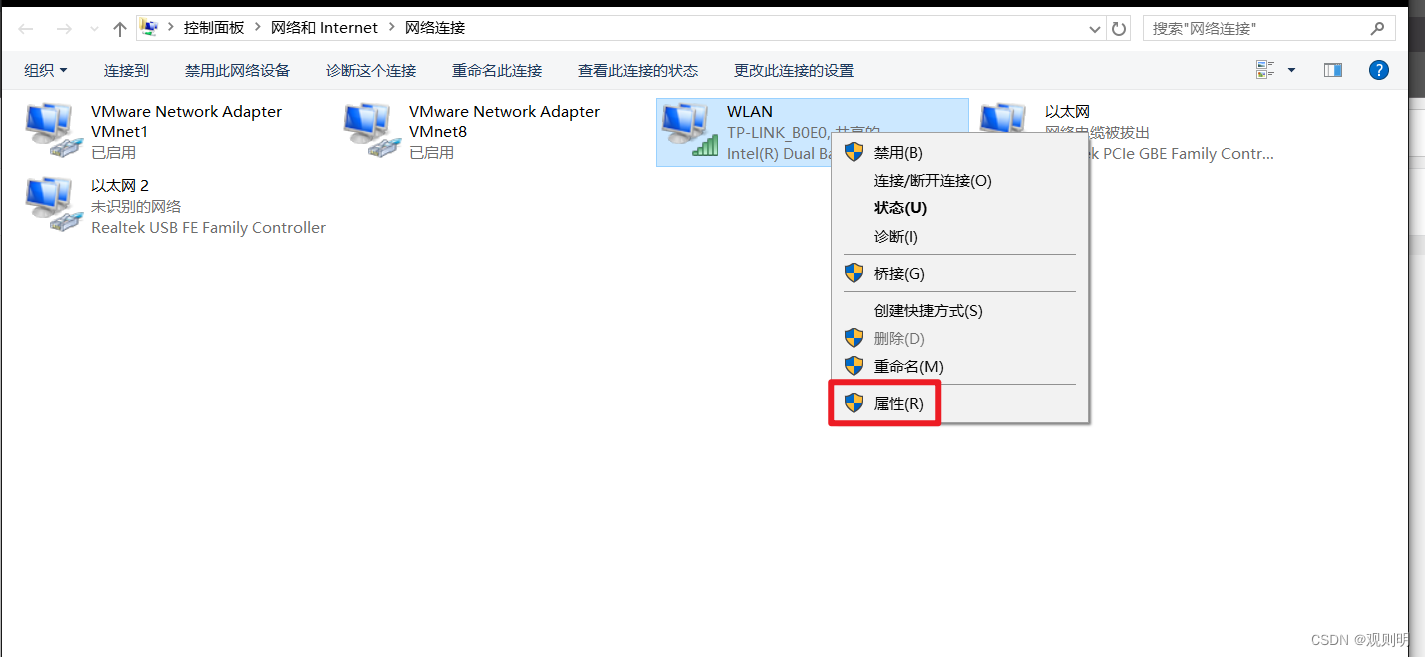
Task: Expand the address bar history dropdown
Action: coord(1095,29)
